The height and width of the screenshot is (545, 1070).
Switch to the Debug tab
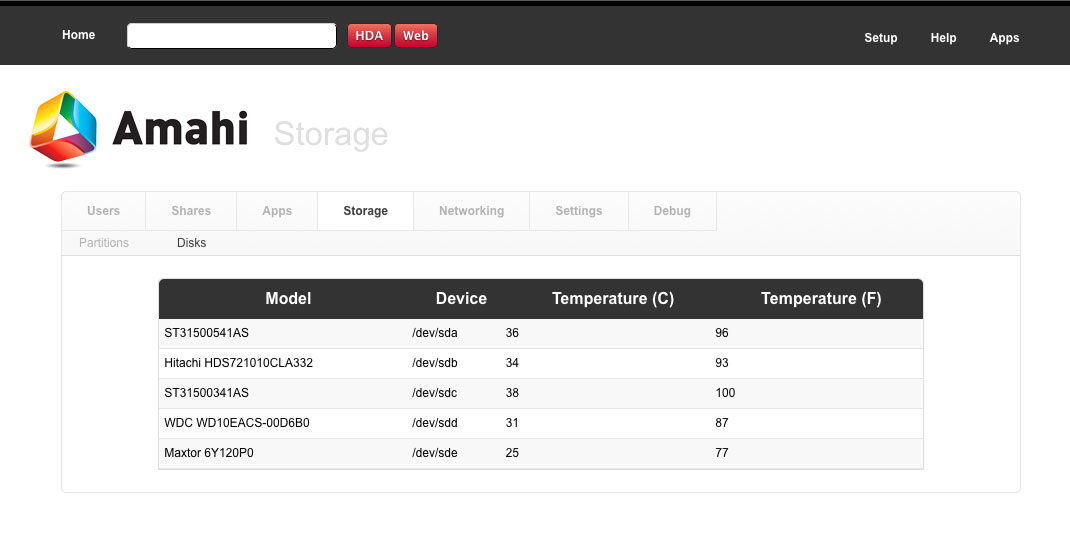click(x=672, y=211)
